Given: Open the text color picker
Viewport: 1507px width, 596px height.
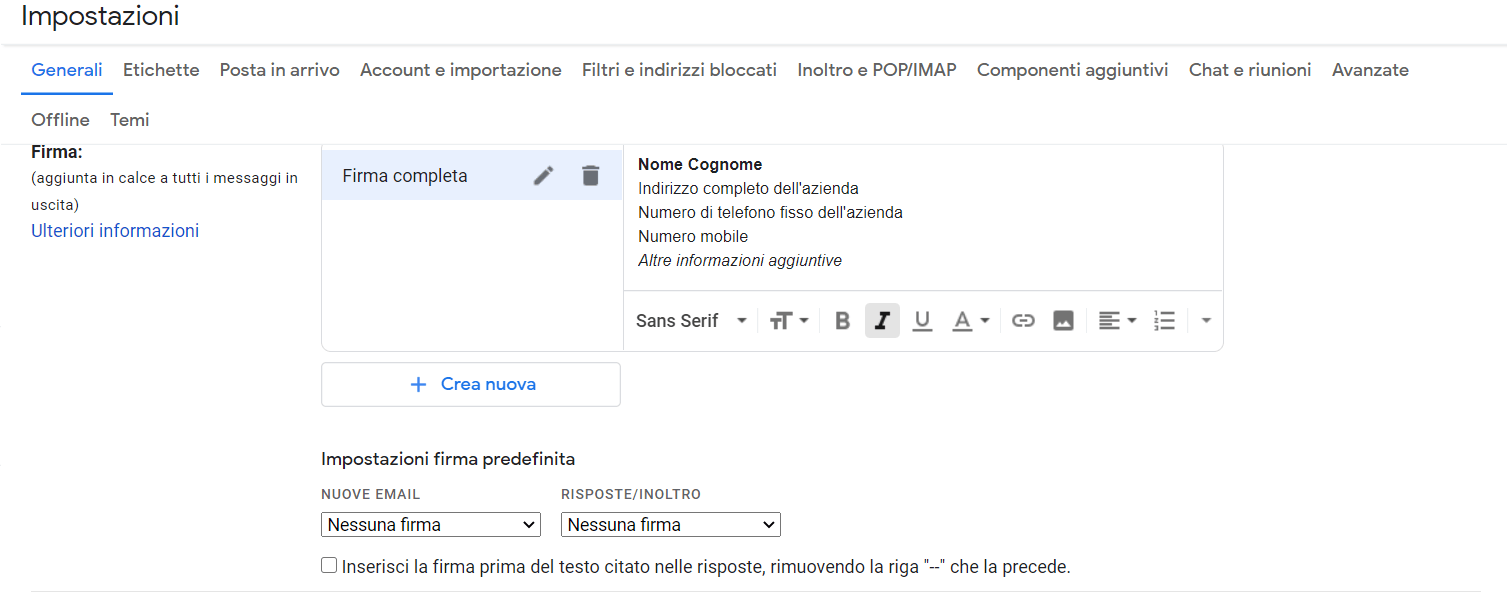Looking at the screenshot, I should 969,321.
